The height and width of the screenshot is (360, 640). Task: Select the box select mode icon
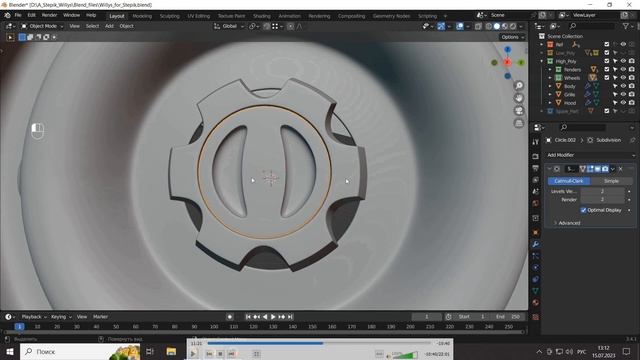pyautogui.click(x=22, y=37)
